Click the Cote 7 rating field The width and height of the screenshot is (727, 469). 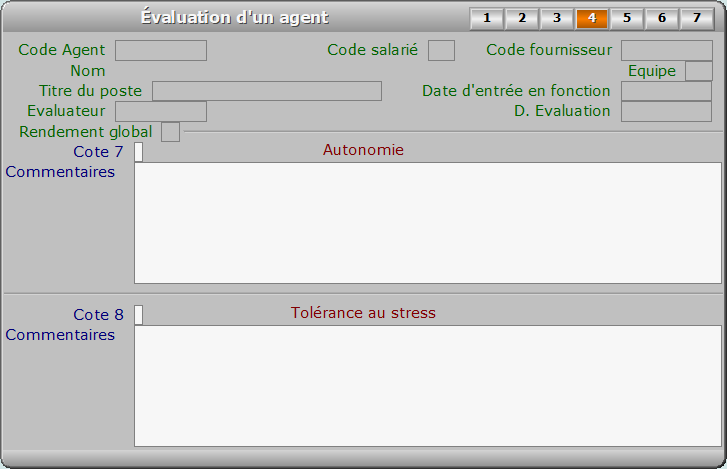click(x=139, y=152)
